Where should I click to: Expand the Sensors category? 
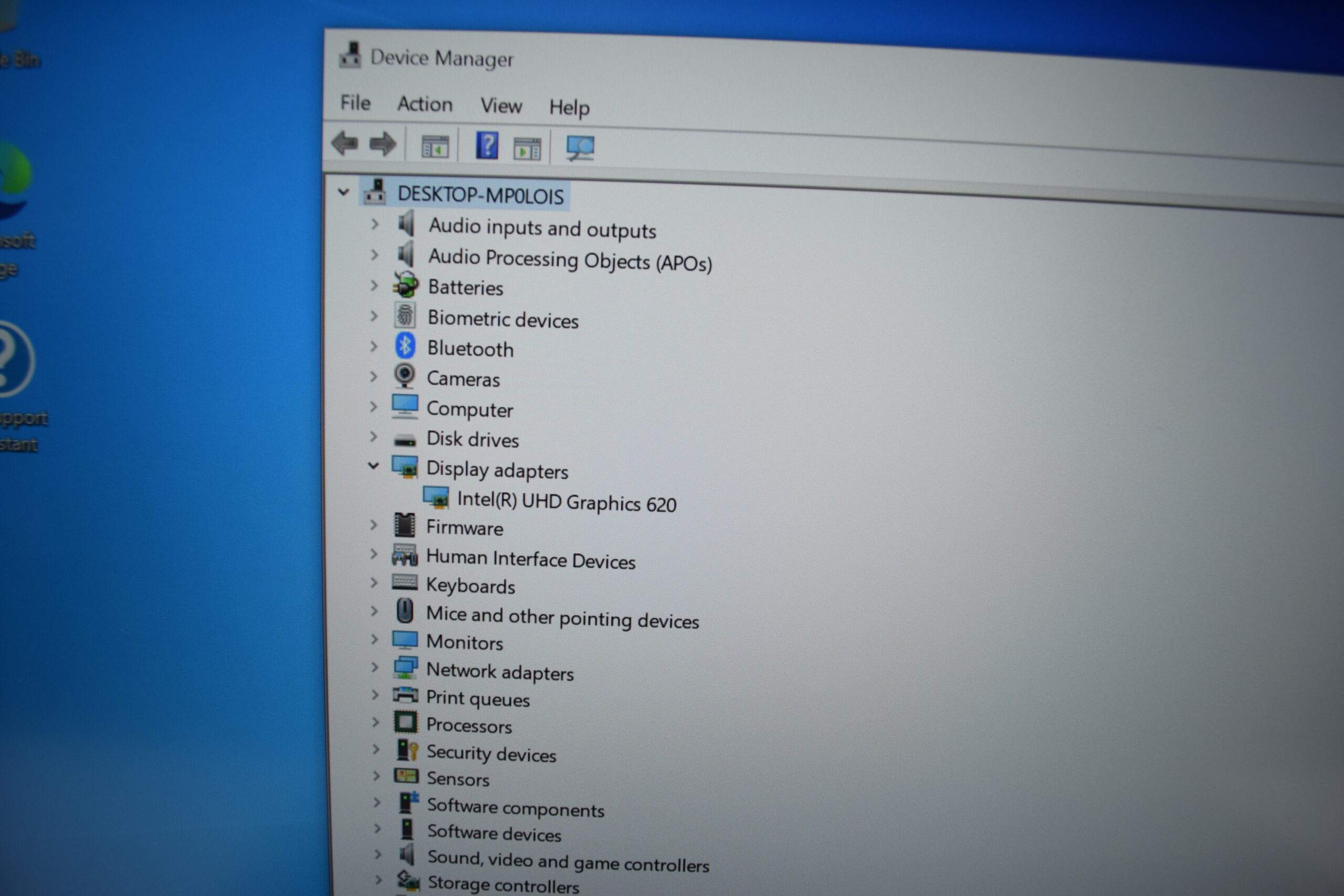click(376, 776)
